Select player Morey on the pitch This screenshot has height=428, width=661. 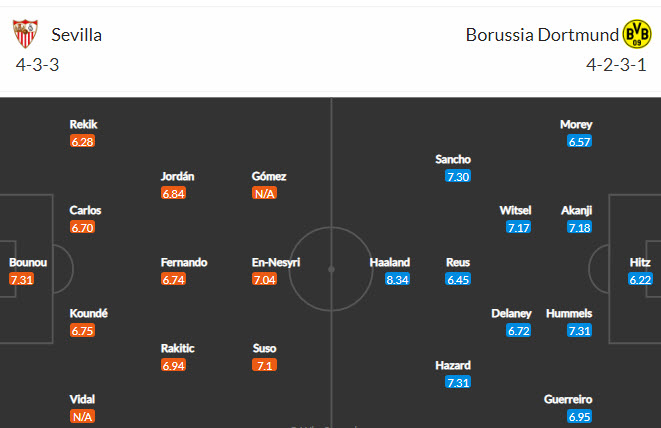tap(576, 124)
